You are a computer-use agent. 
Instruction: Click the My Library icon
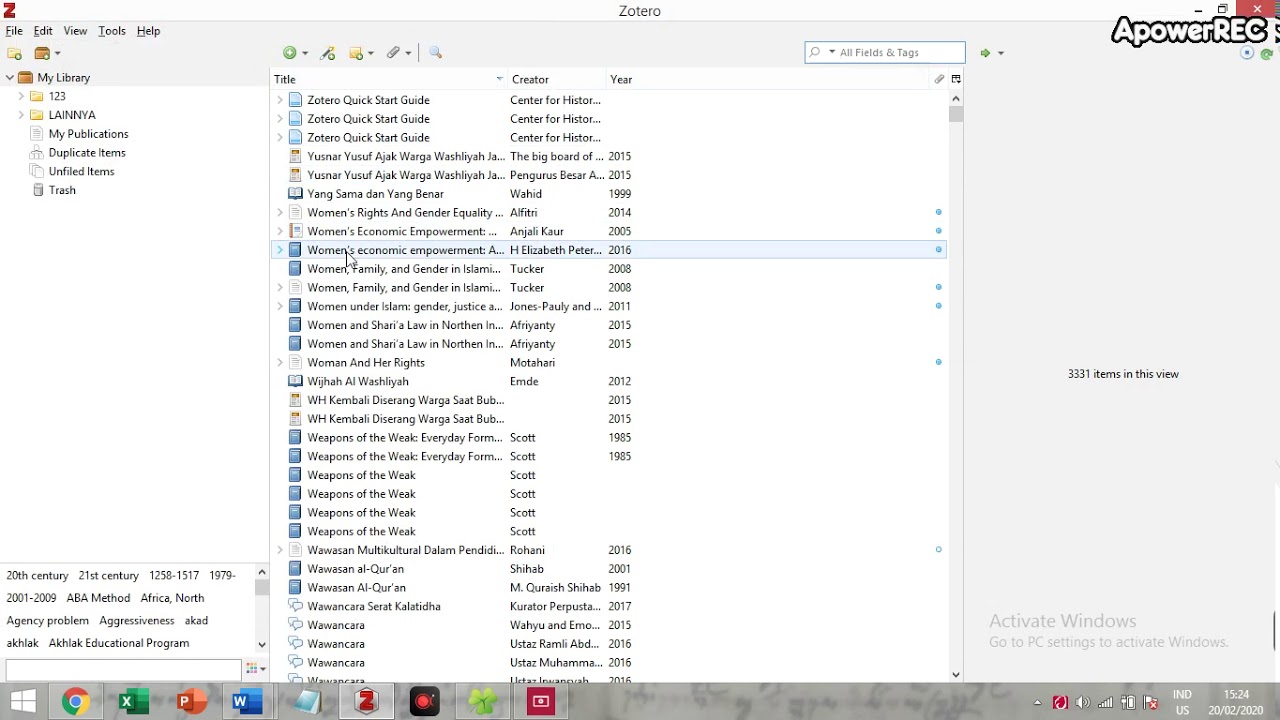[26, 78]
